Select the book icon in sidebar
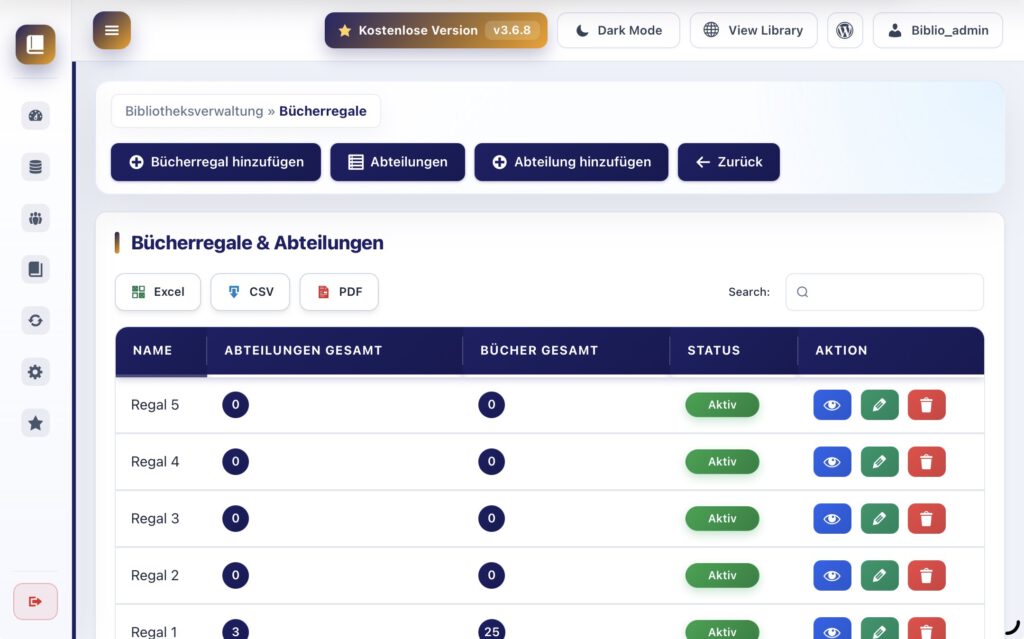The width and height of the screenshot is (1024, 639). 35,269
